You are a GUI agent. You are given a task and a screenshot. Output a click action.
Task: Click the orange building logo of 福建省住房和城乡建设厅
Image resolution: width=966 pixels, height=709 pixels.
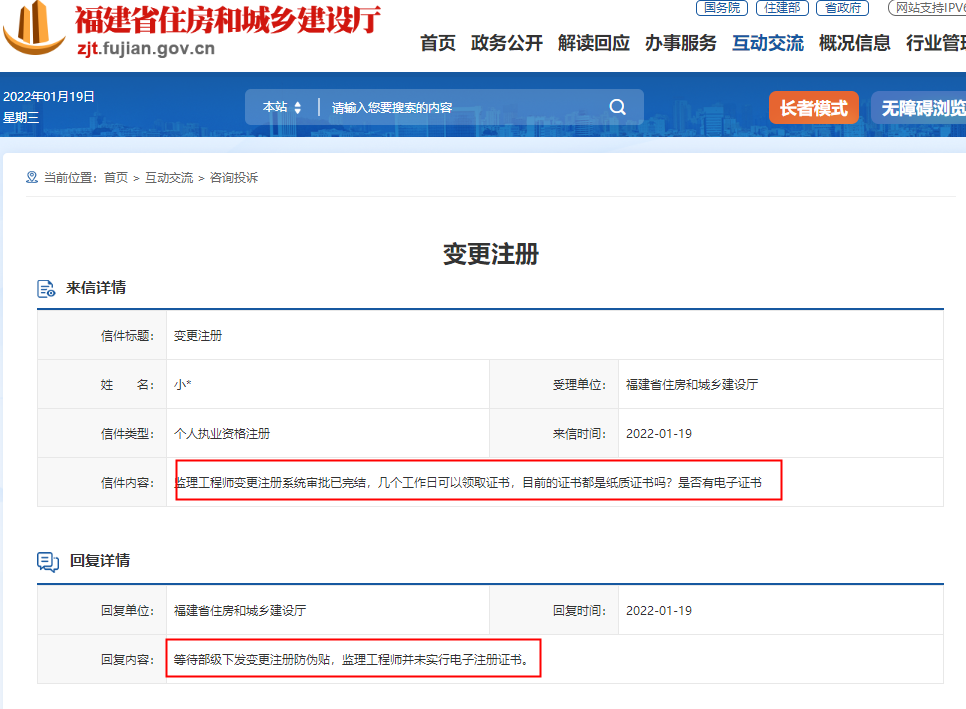pyautogui.click(x=33, y=31)
